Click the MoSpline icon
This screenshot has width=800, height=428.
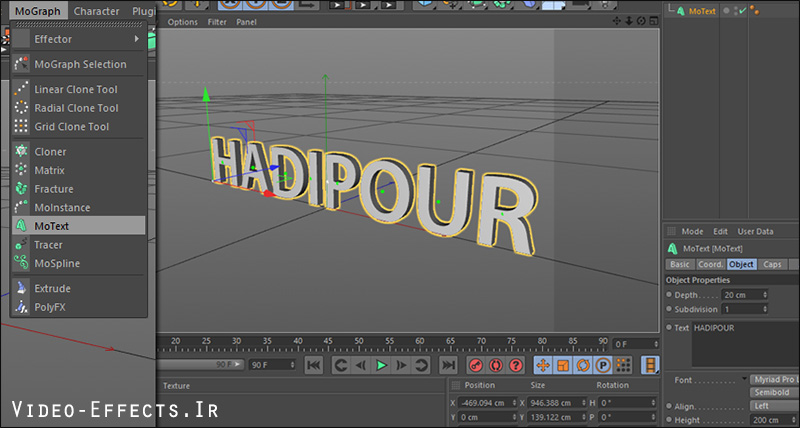point(21,263)
